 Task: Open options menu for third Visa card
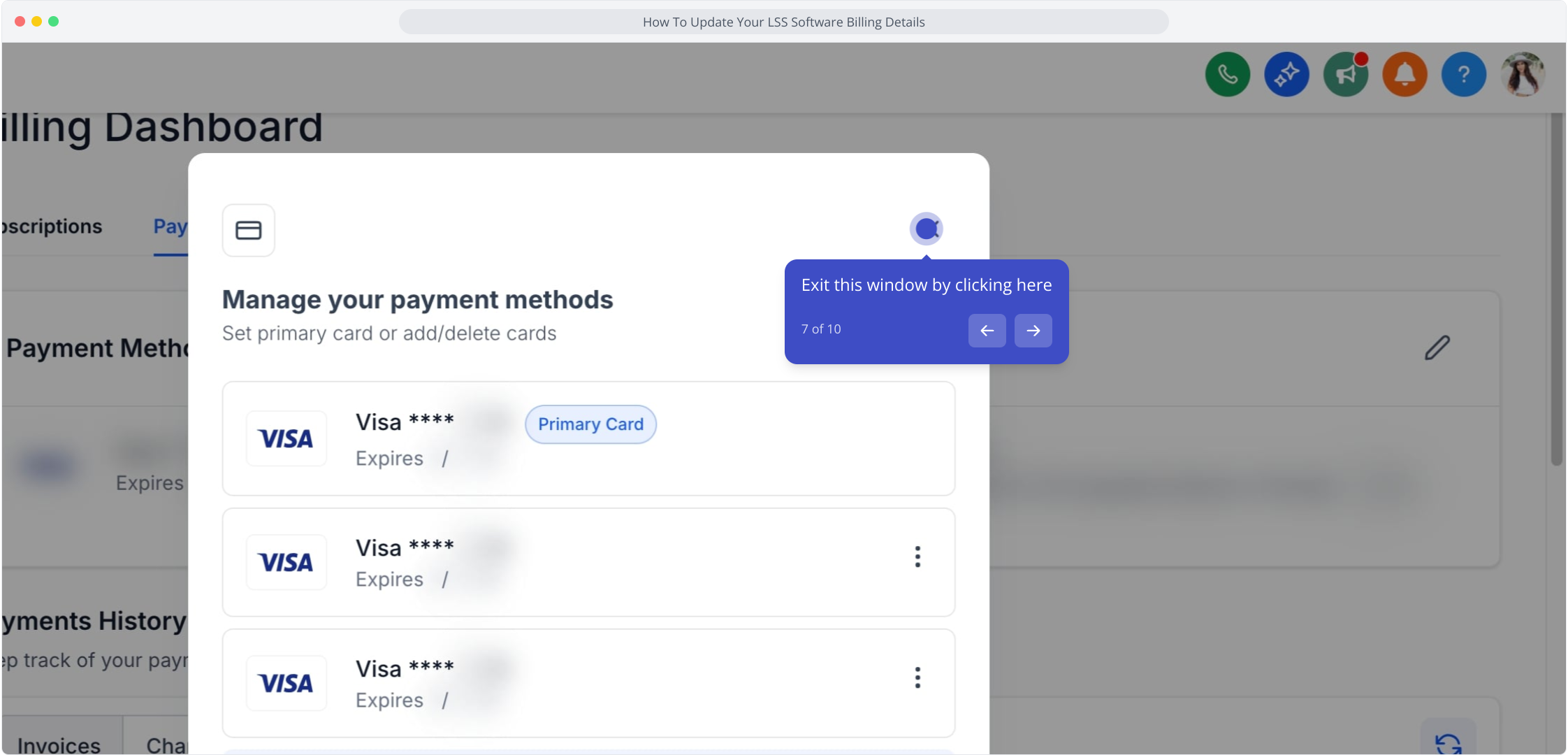[917, 677]
